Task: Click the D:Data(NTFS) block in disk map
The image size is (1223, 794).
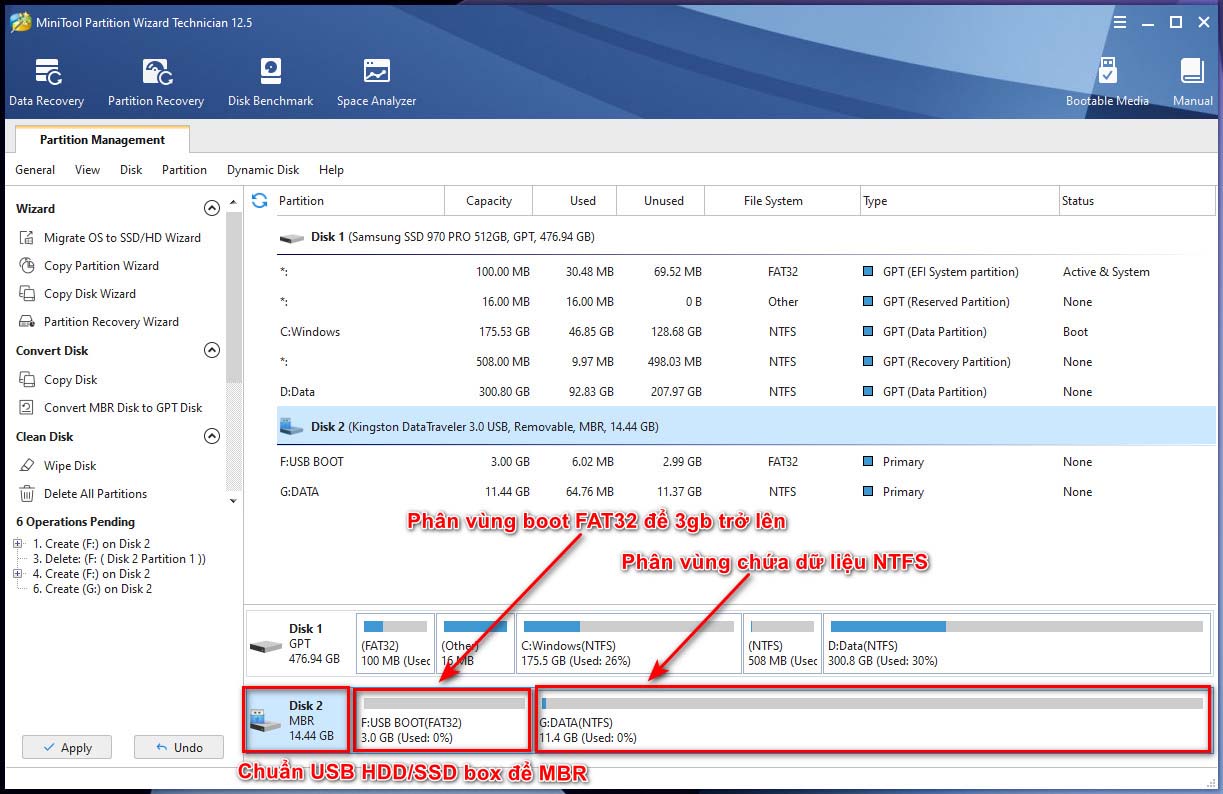Action: (1015, 644)
